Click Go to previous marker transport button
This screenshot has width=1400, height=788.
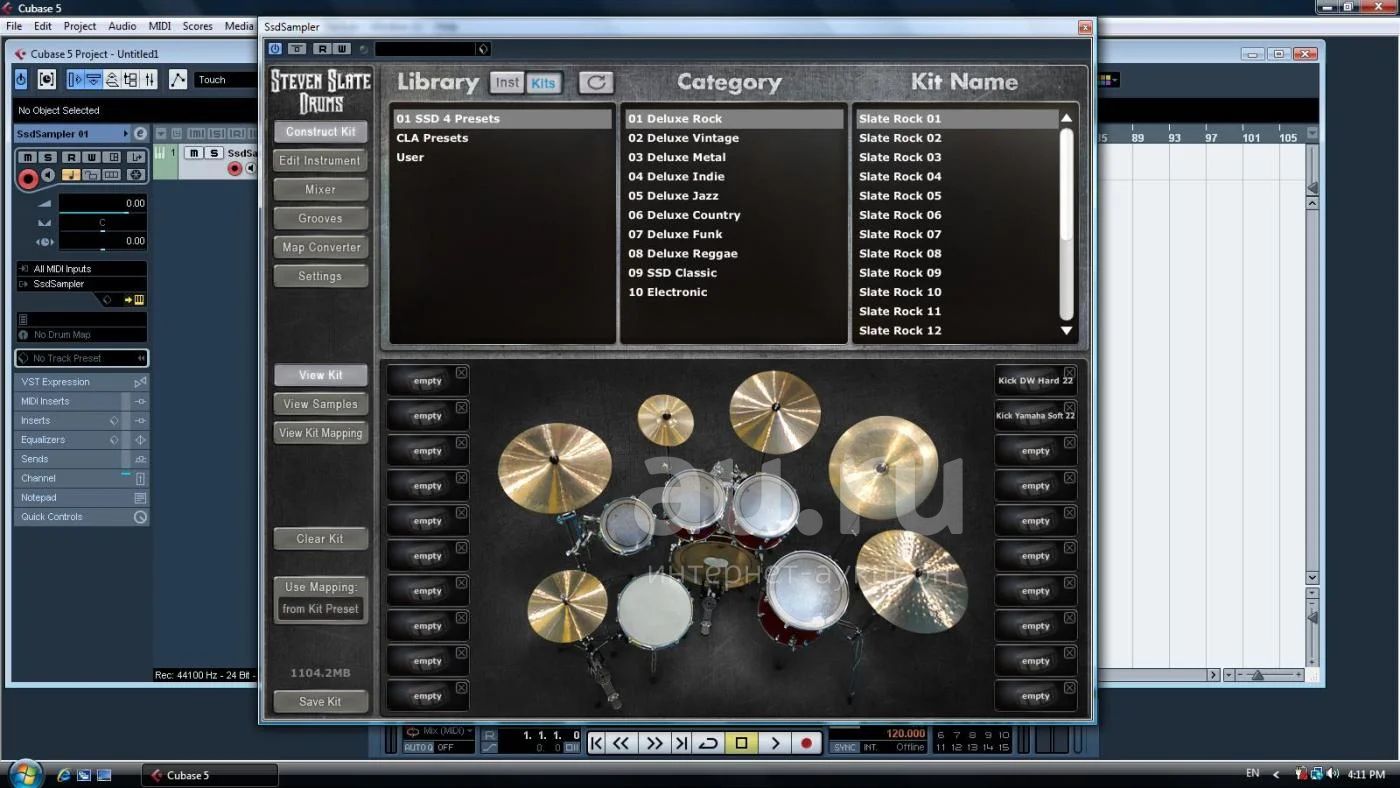click(x=597, y=743)
